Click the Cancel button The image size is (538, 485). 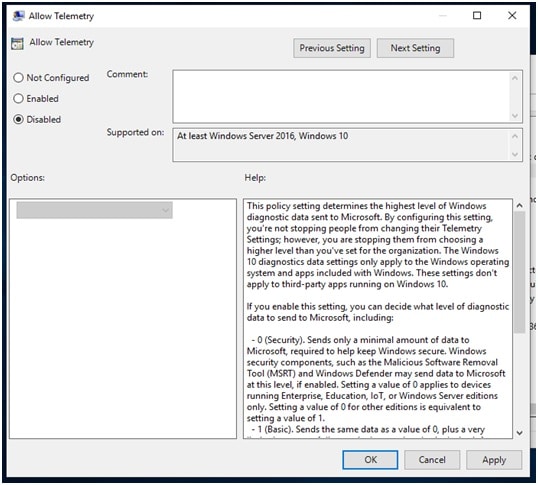point(432,460)
